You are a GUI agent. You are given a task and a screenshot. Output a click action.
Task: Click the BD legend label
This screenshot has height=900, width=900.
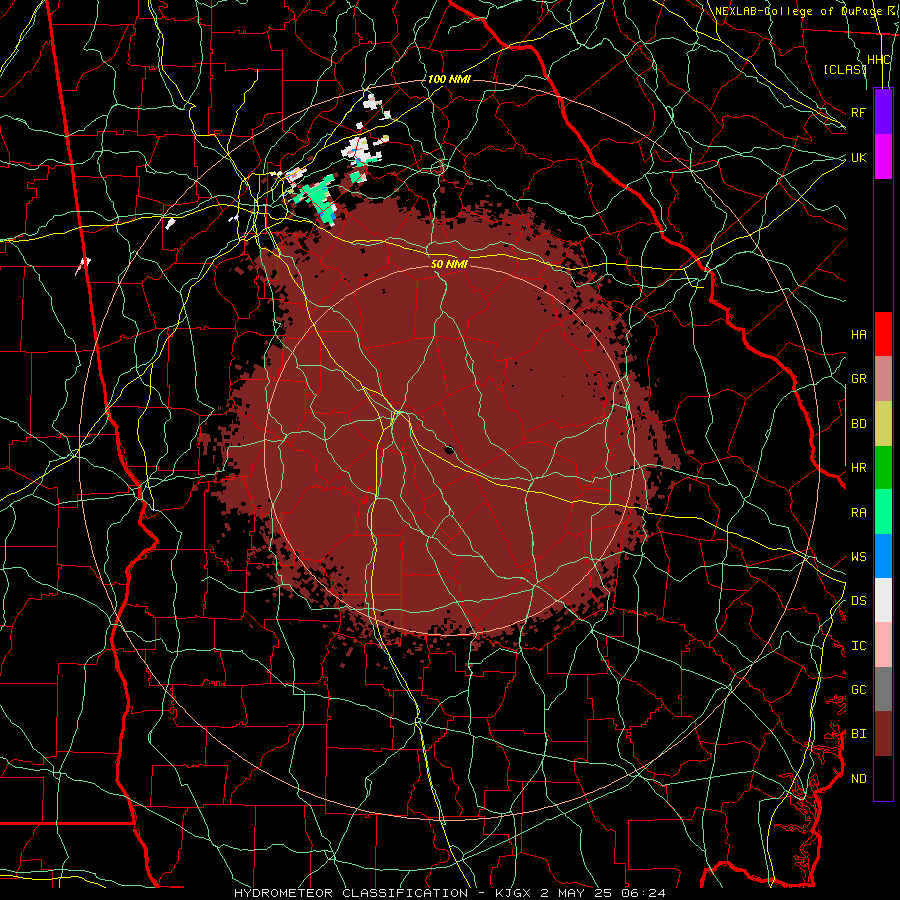coord(858,424)
